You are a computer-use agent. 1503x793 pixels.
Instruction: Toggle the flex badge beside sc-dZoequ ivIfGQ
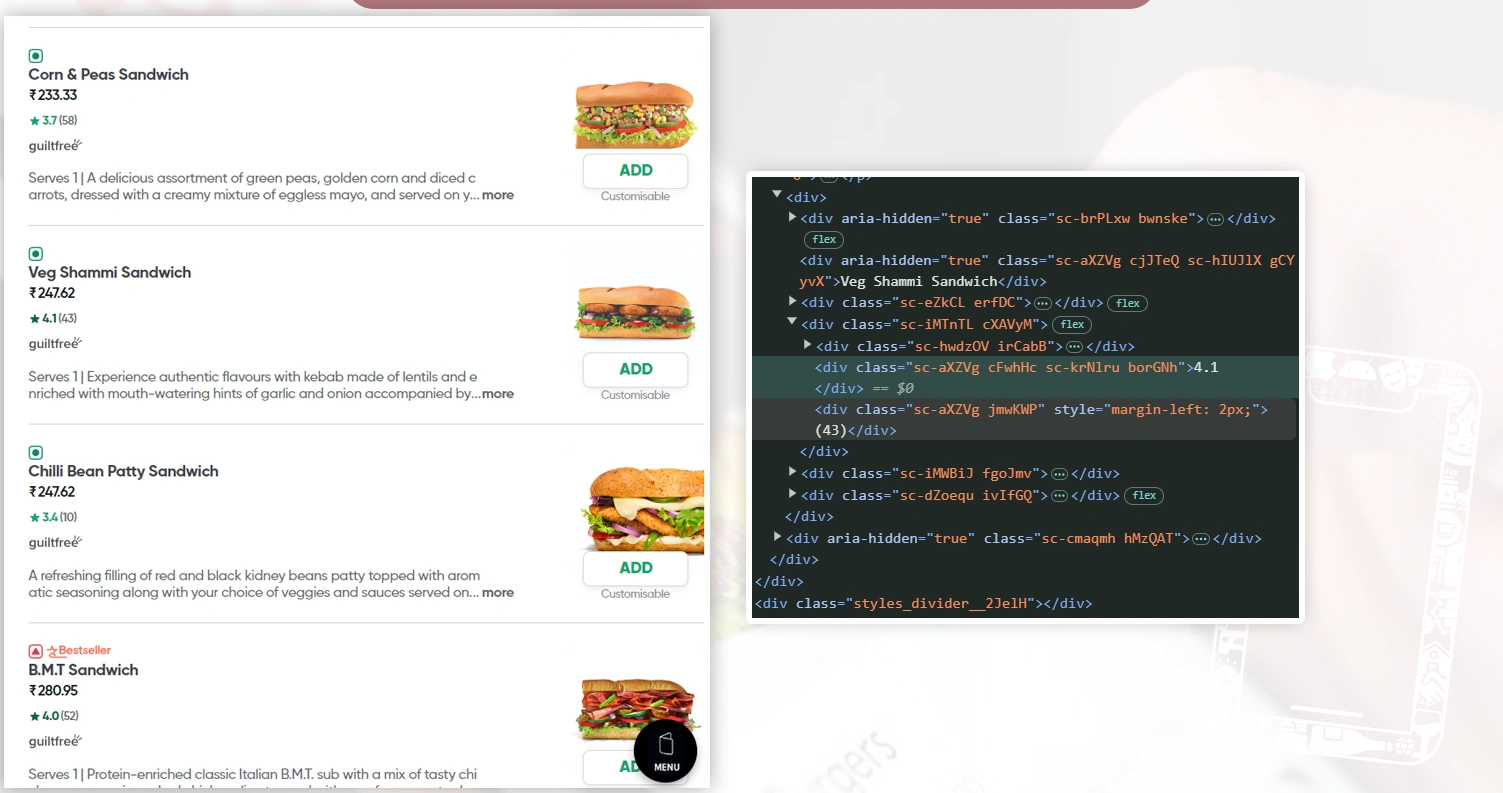tap(1144, 496)
